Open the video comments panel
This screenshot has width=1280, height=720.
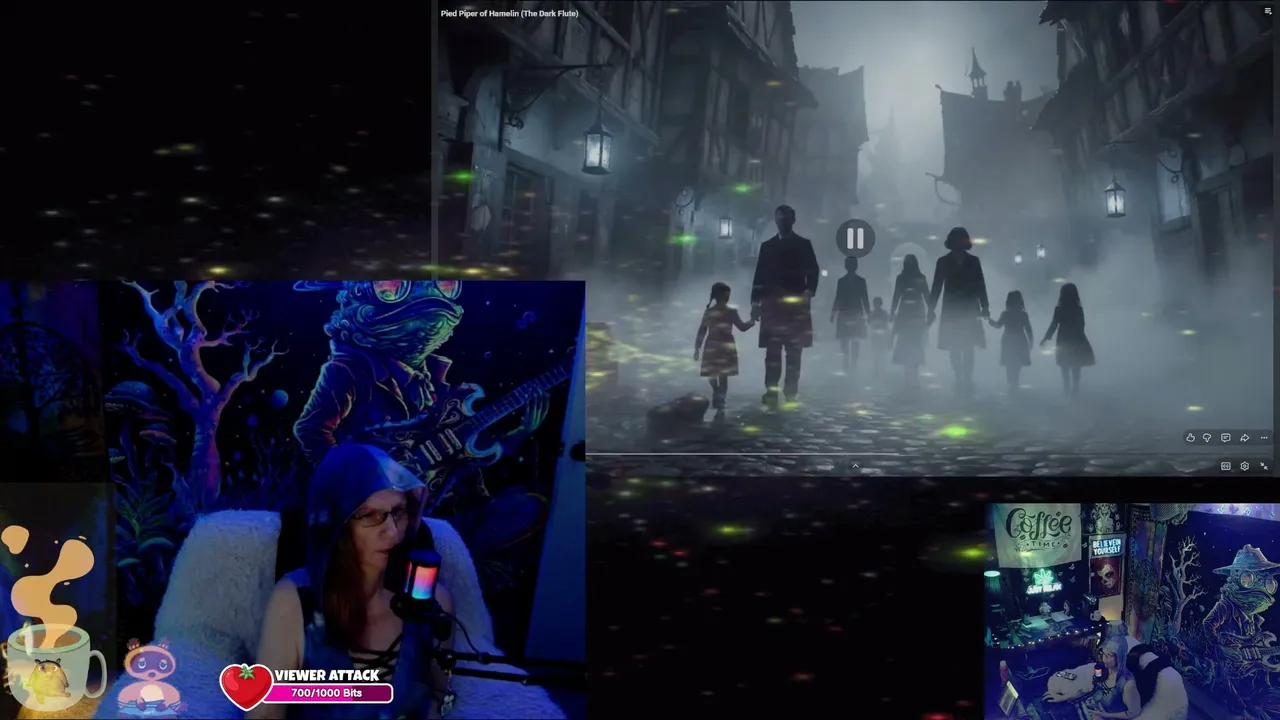pos(1225,438)
